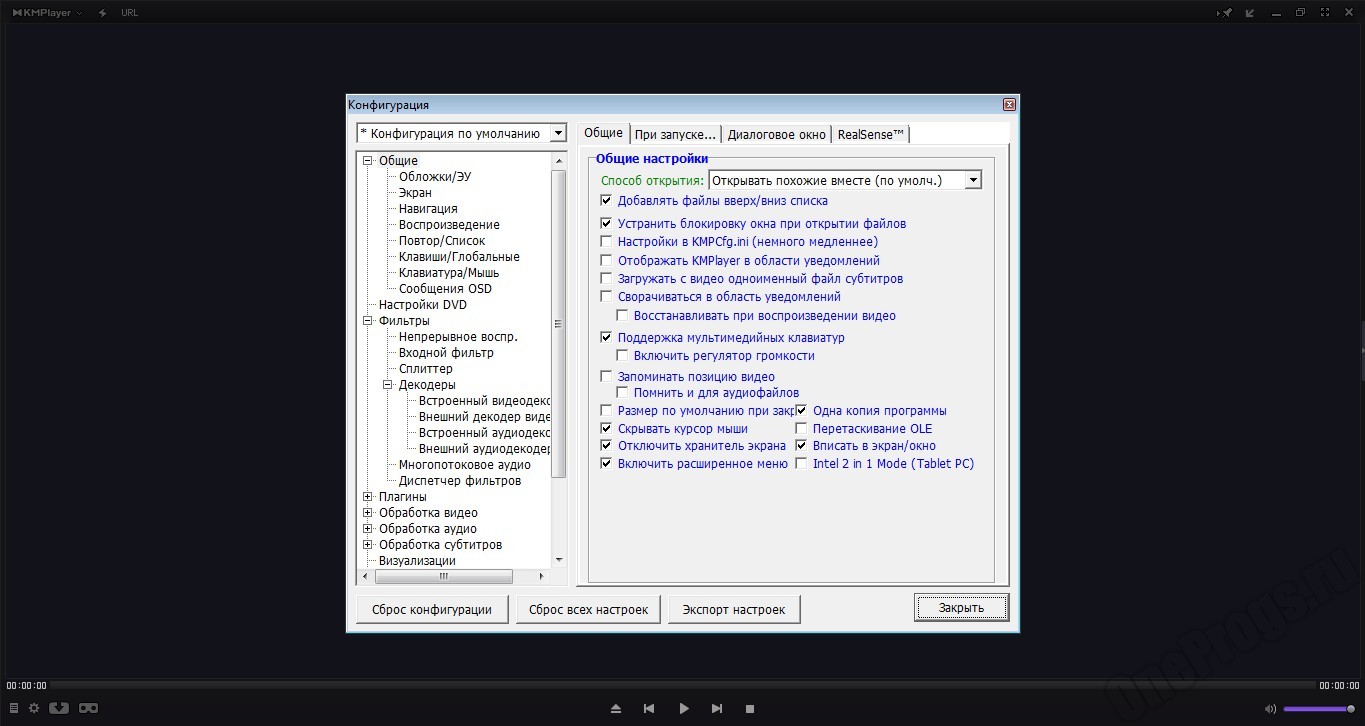The image size is (1365, 726).
Task: Click the tree horizontal scrollbar right arrow
Action: point(542,577)
